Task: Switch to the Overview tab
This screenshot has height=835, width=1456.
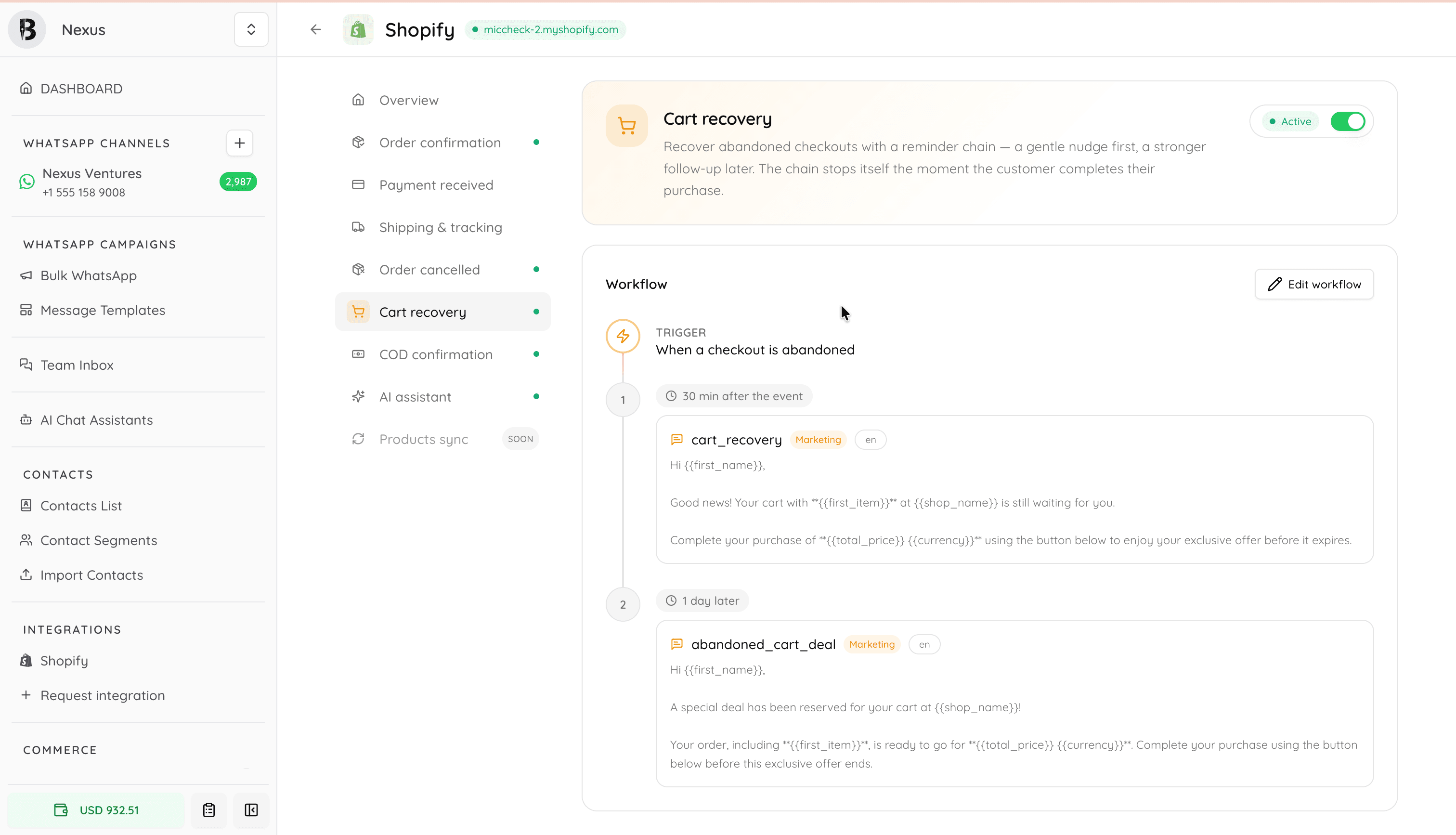Action: [442, 100]
